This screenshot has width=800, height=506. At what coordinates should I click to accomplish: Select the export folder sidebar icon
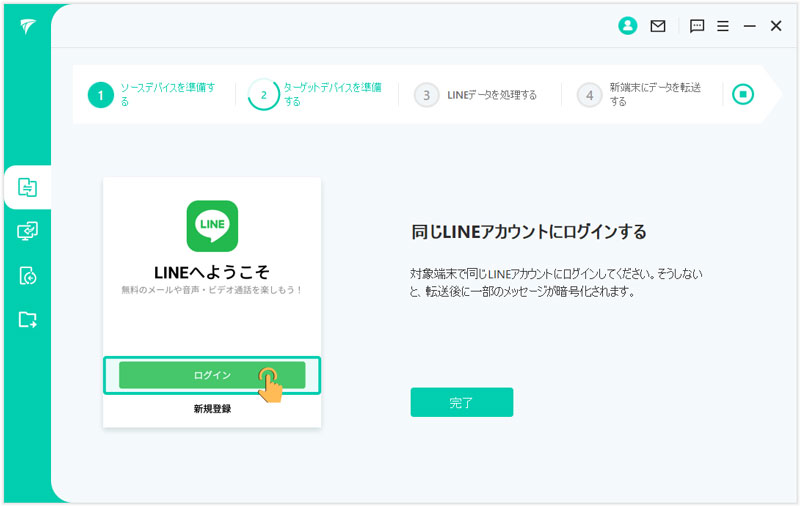[28, 319]
